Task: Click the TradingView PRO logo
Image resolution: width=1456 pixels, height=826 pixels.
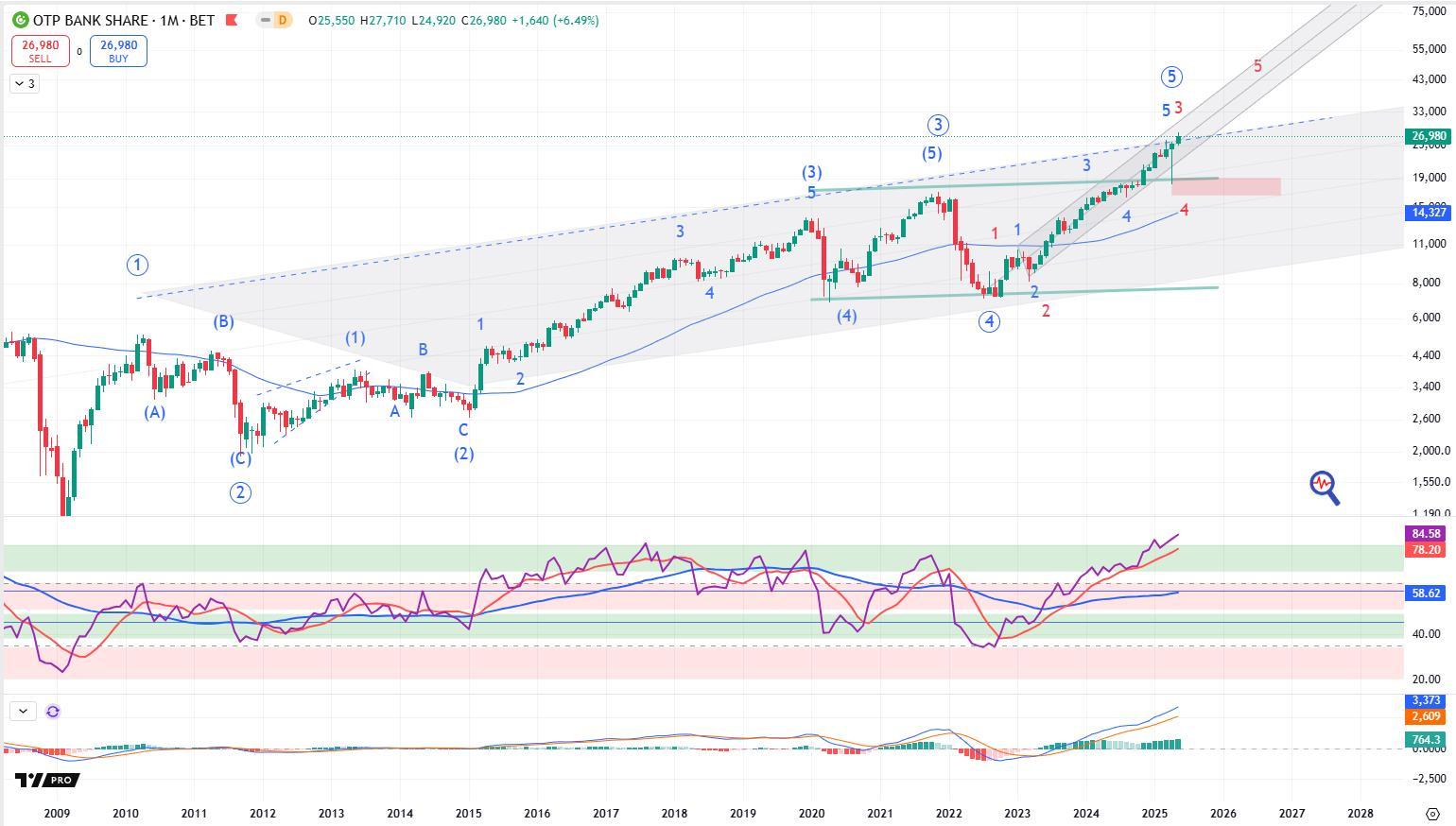Action: coord(46,780)
